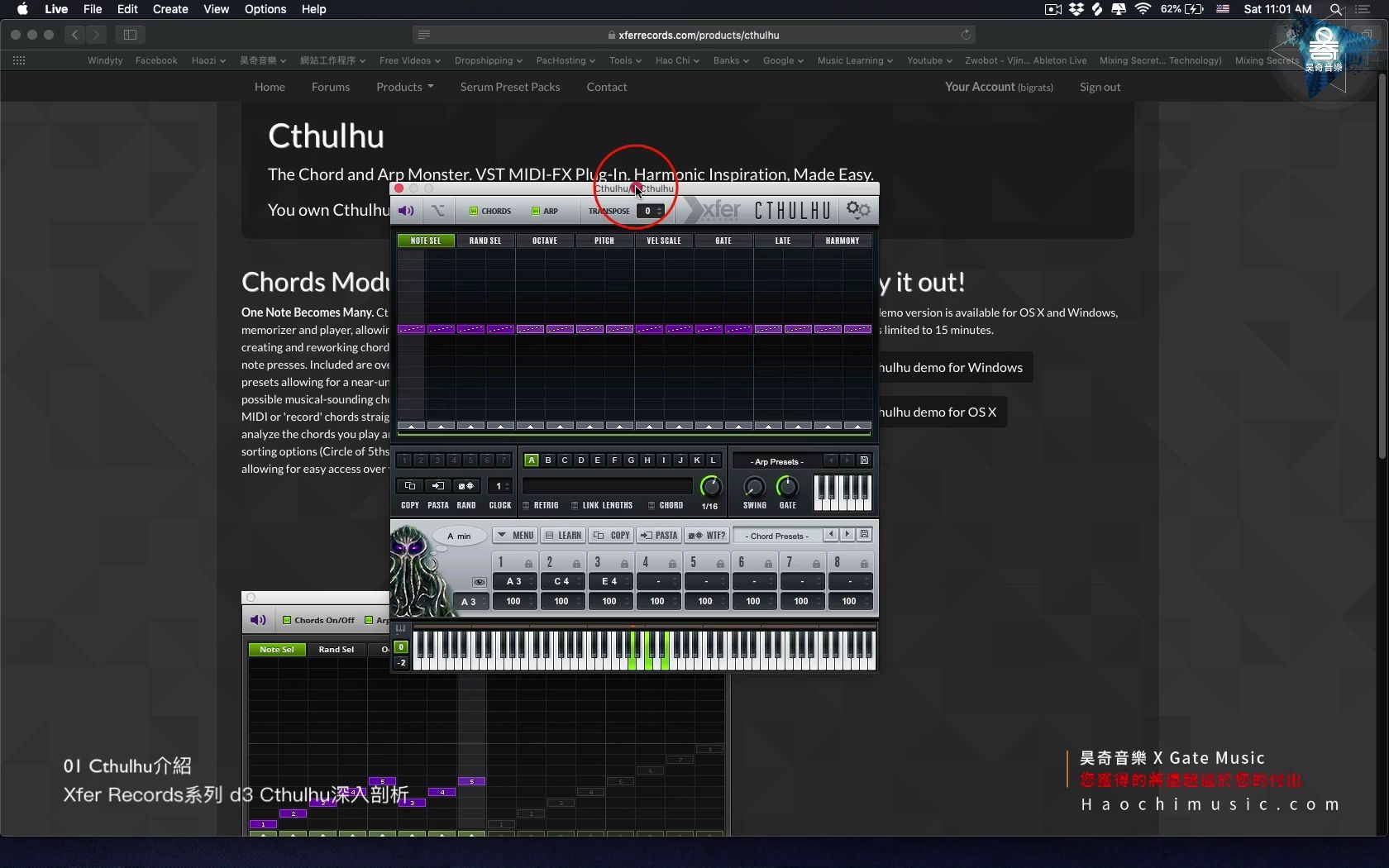The image size is (1389, 868).
Task: Toggle the ARP enable checkbox
Action: point(536,211)
